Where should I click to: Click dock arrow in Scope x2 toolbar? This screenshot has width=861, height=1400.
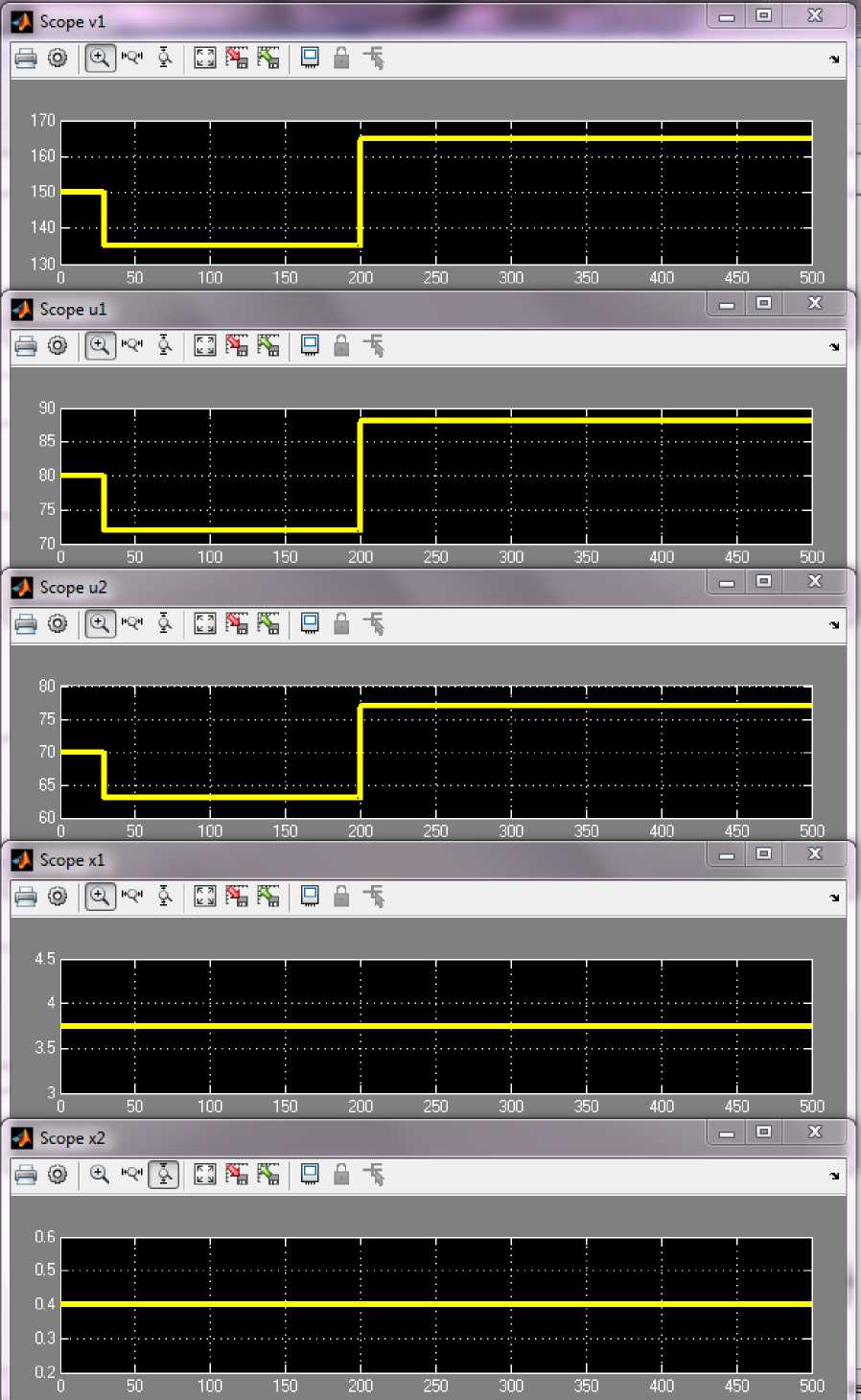(x=834, y=1176)
